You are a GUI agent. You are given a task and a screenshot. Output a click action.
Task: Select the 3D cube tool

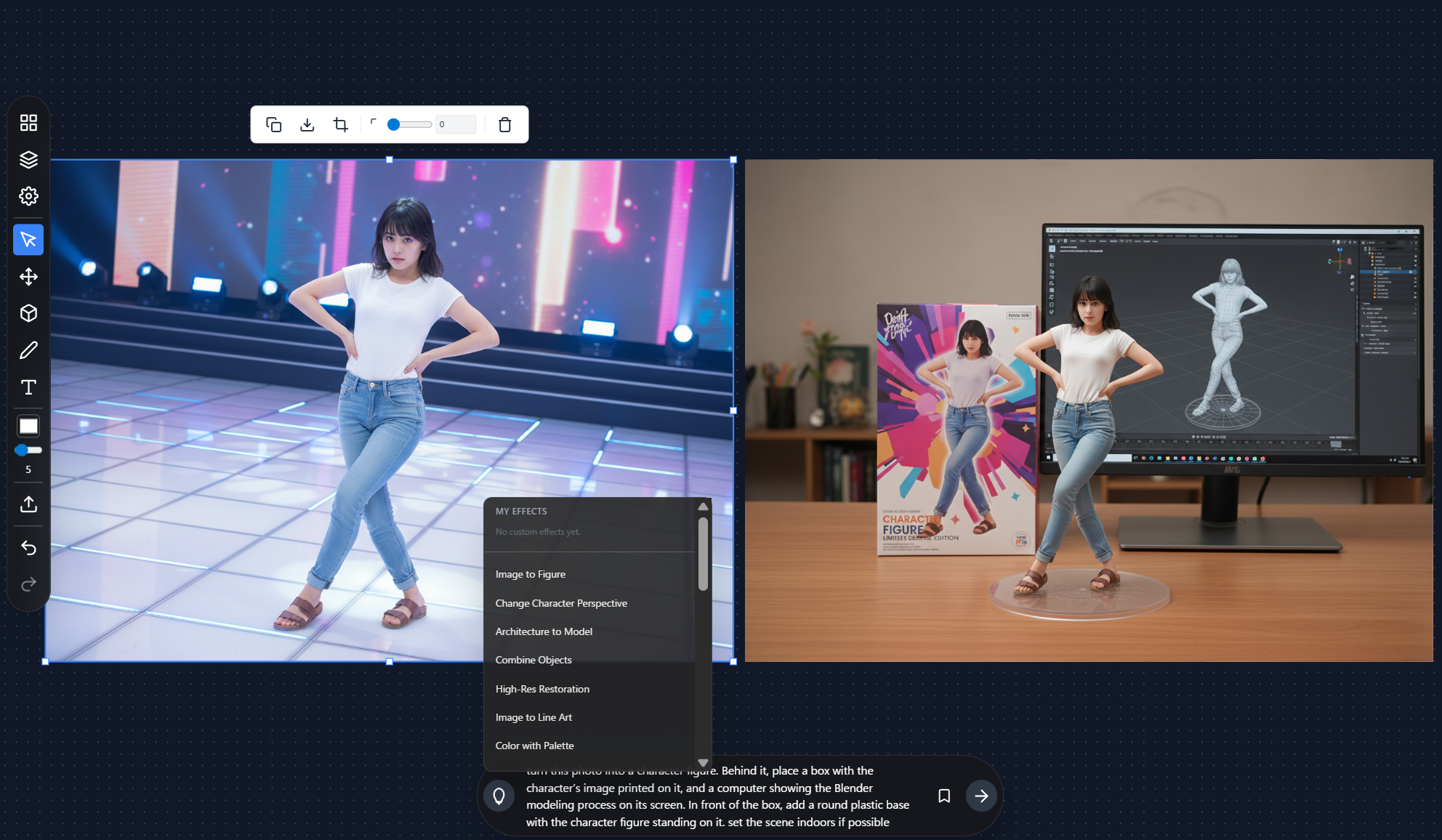click(28, 313)
